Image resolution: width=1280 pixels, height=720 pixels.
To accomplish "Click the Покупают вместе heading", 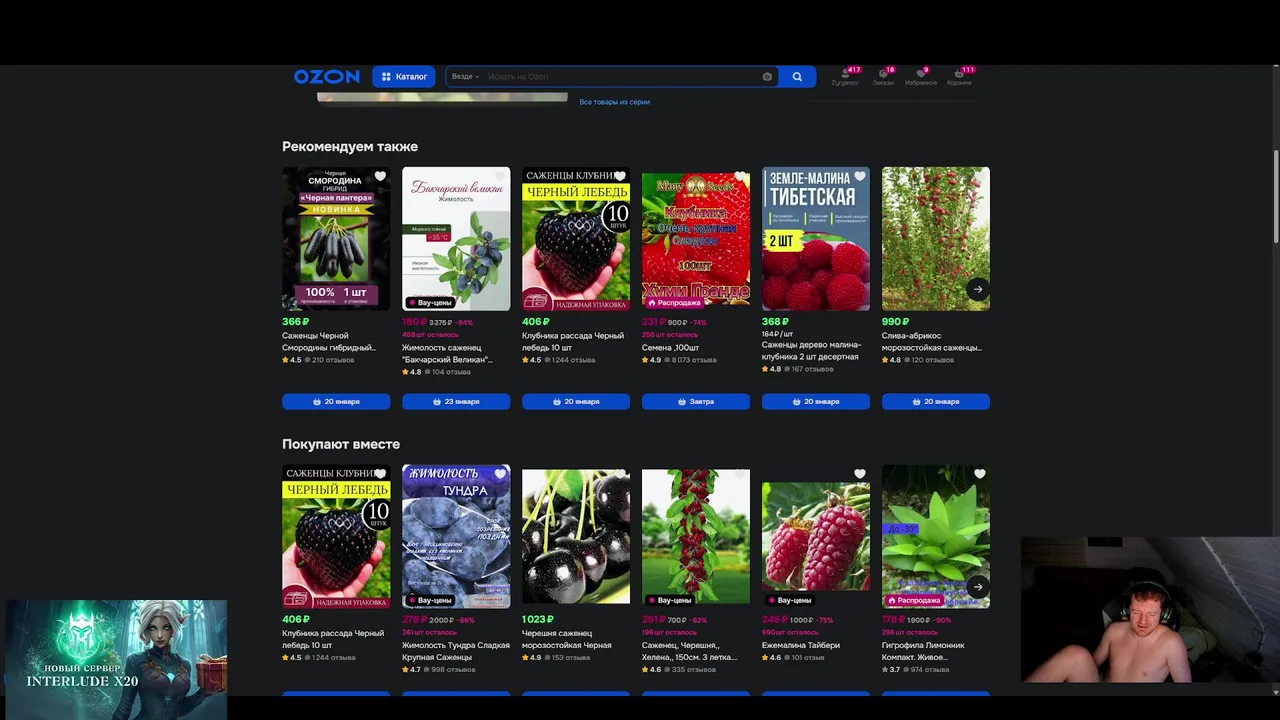I will coord(341,444).
